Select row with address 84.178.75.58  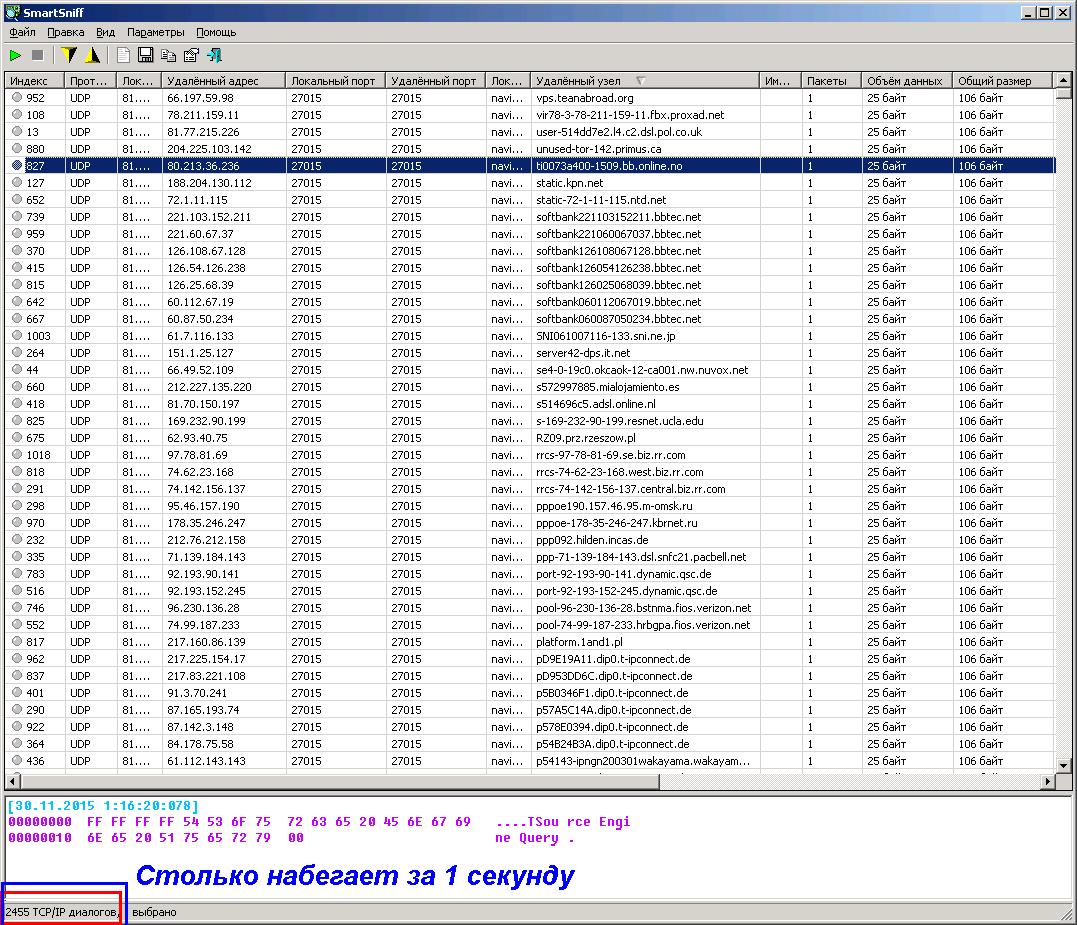click(x=530, y=744)
